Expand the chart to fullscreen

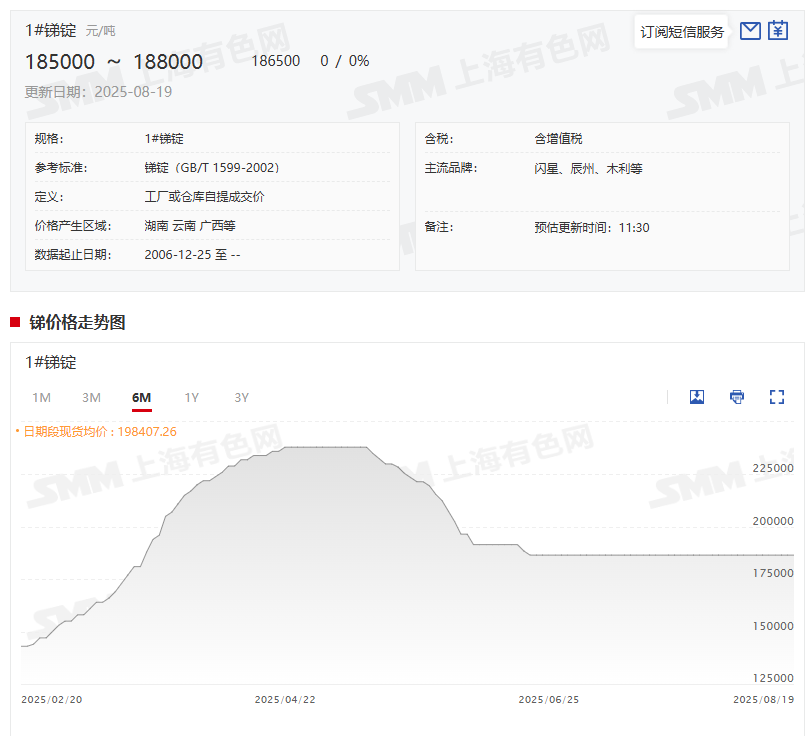(777, 397)
